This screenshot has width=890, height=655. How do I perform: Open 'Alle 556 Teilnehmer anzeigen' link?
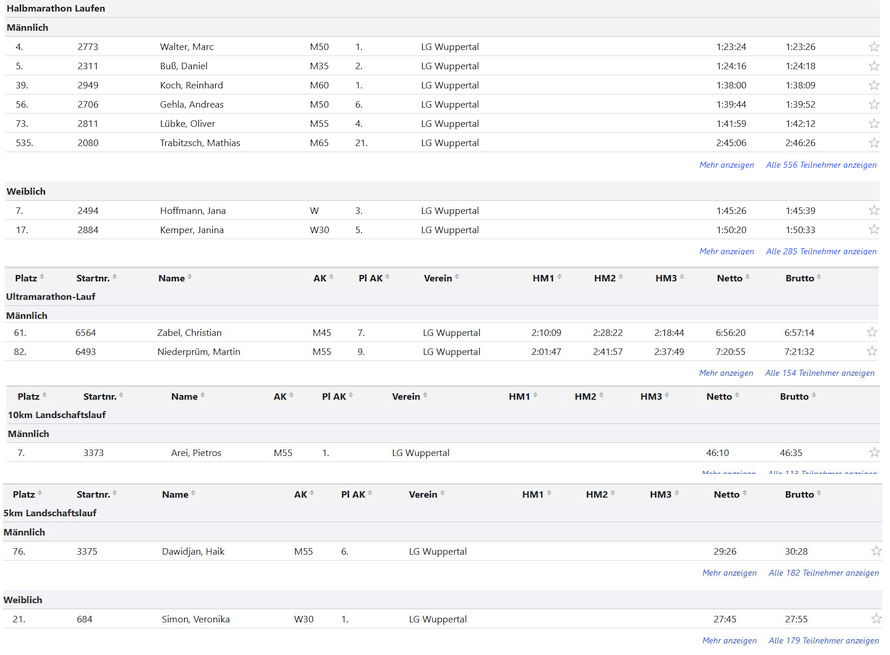(x=821, y=165)
